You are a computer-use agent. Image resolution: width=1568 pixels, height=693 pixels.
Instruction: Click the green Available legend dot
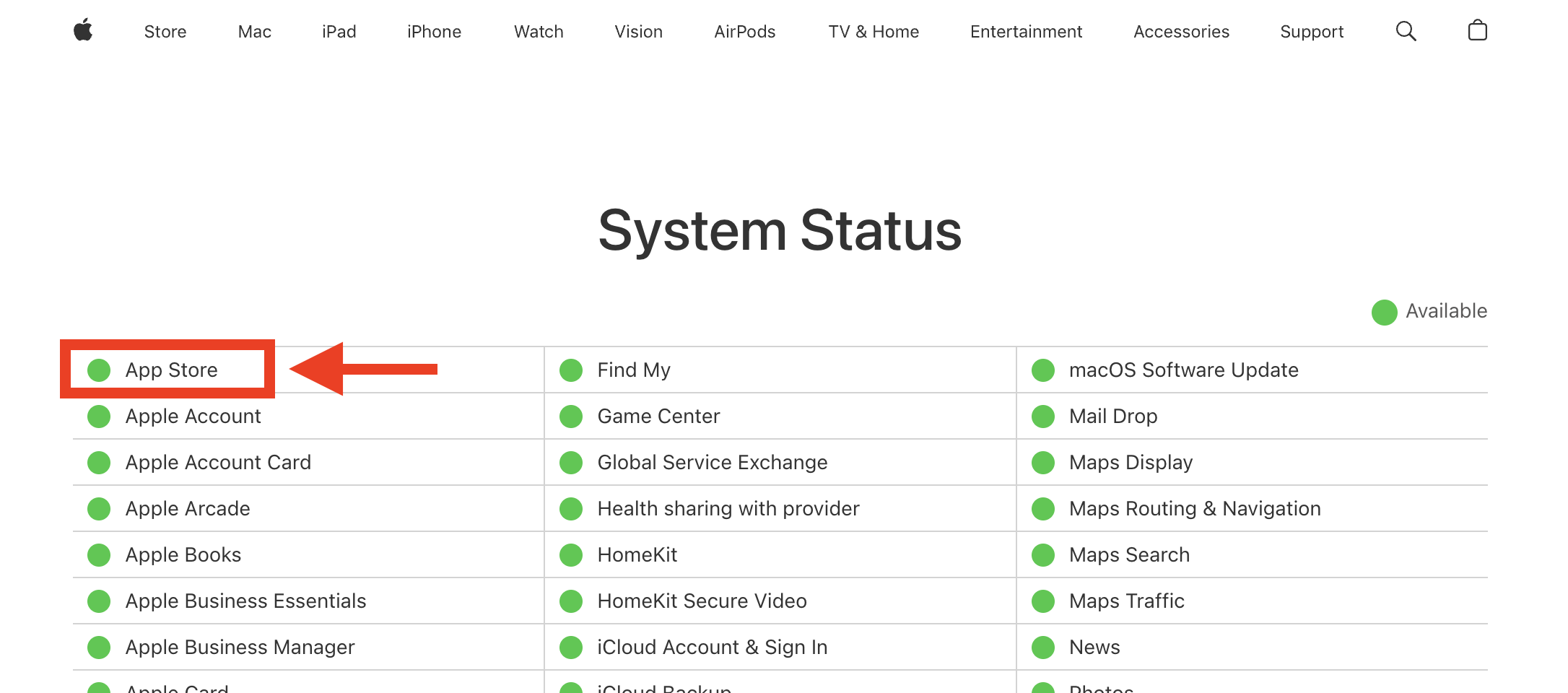click(x=1384, y=312)
